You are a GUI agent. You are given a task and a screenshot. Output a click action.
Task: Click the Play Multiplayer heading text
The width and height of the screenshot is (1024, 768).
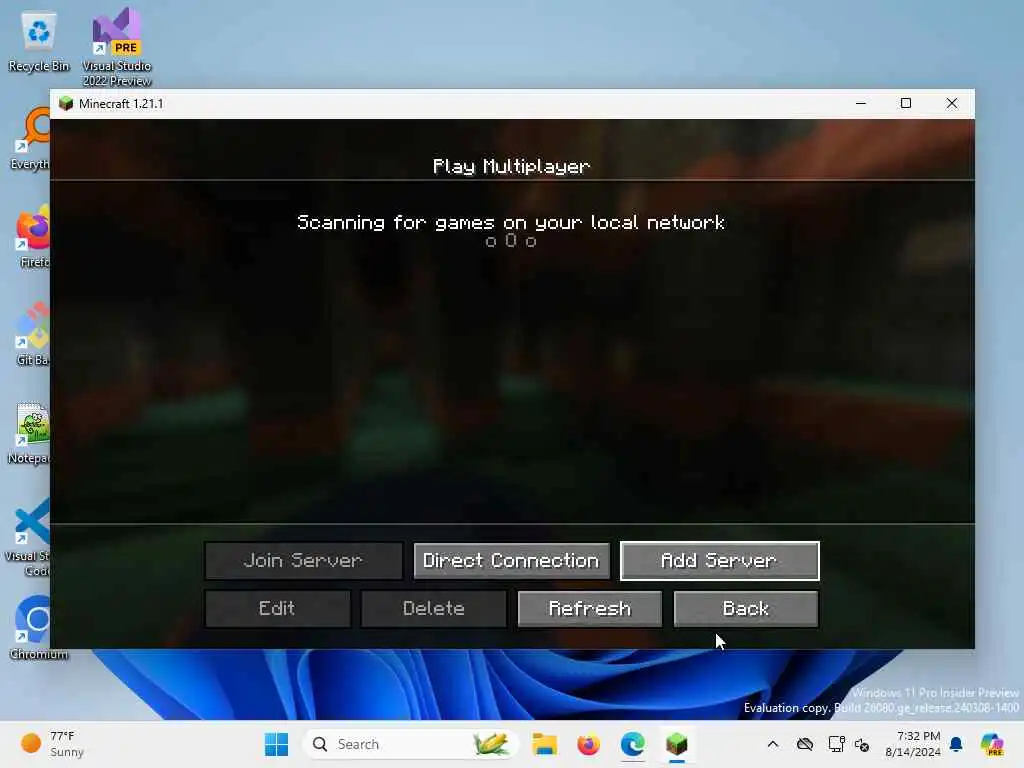pyautogui.click(x=511, y=167)
